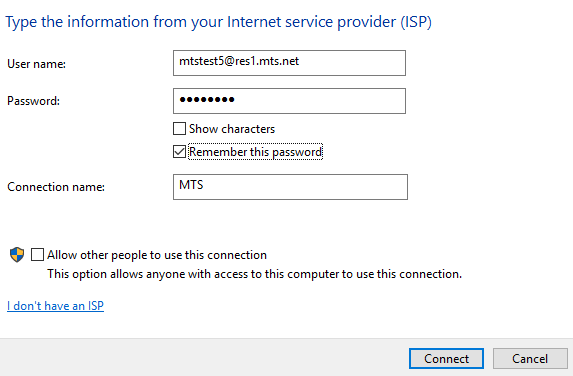Viewport: 573px width, 376px height.
Task: Click the mtstest5@res1.mts.net username text
Action: click(x=239, y=61)
